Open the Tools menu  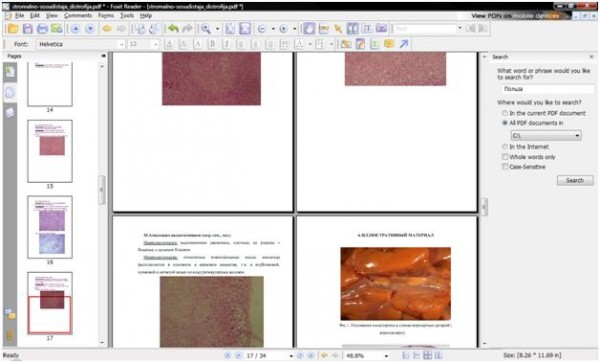point(127,16)
